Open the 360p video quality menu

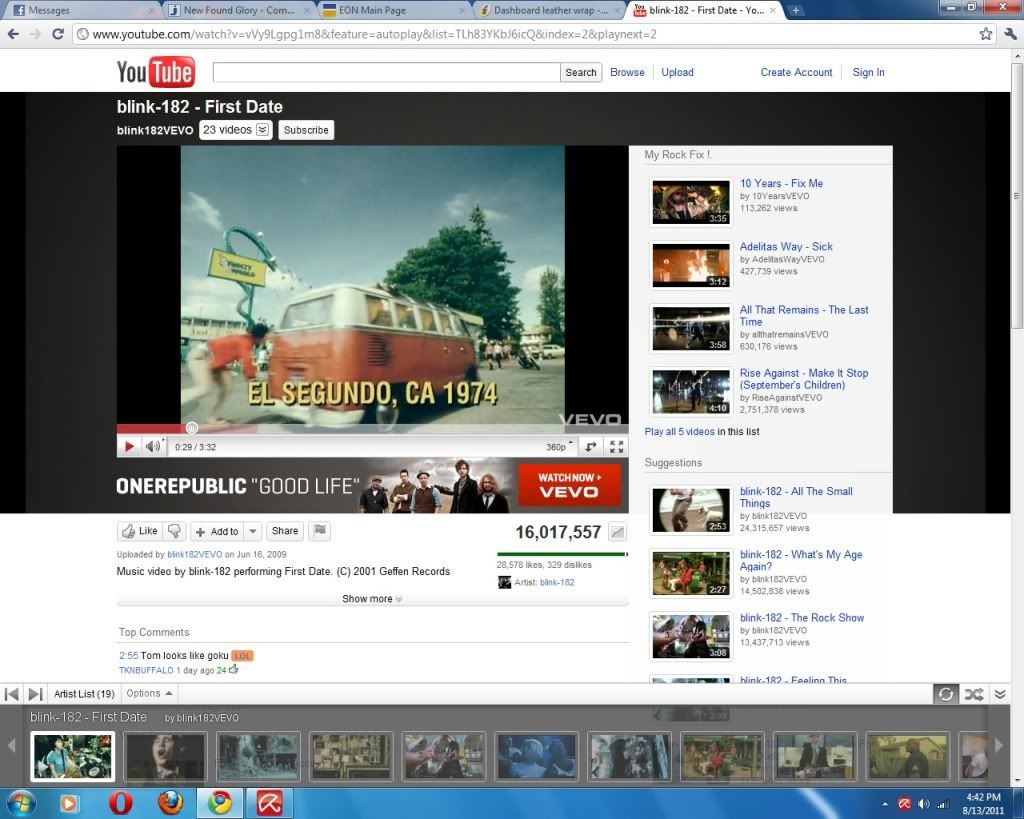(559, 447)
